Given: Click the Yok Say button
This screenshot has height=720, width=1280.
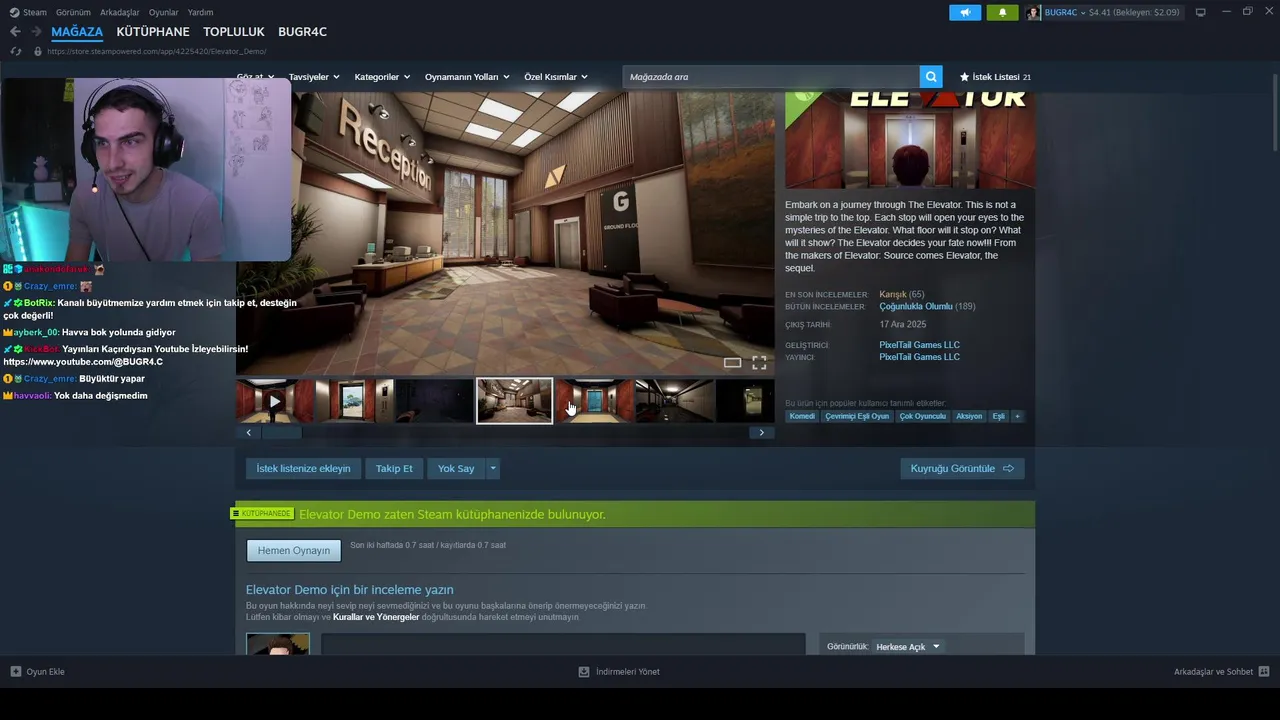Looking at the screenshot, I should [456, 468].
